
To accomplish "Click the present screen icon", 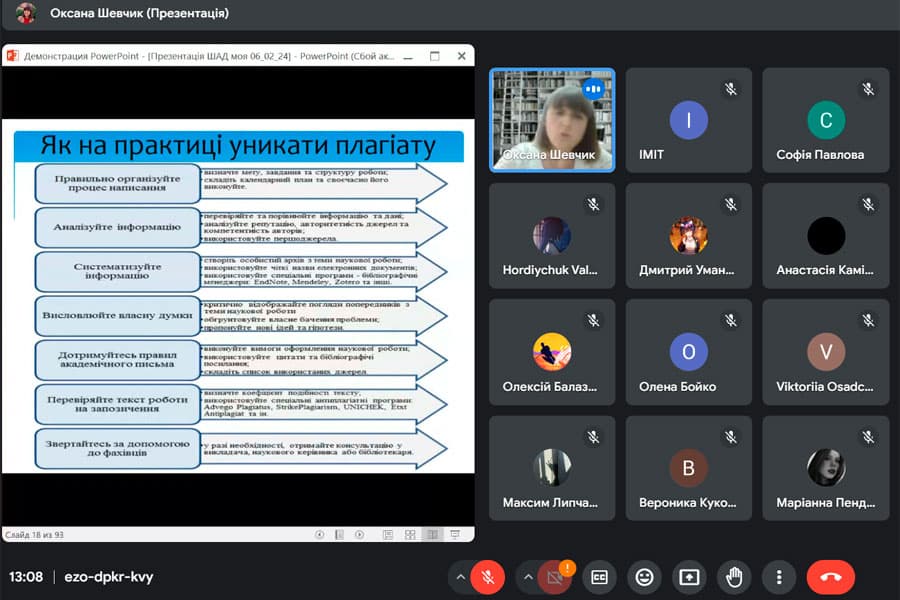I will 689,577.
